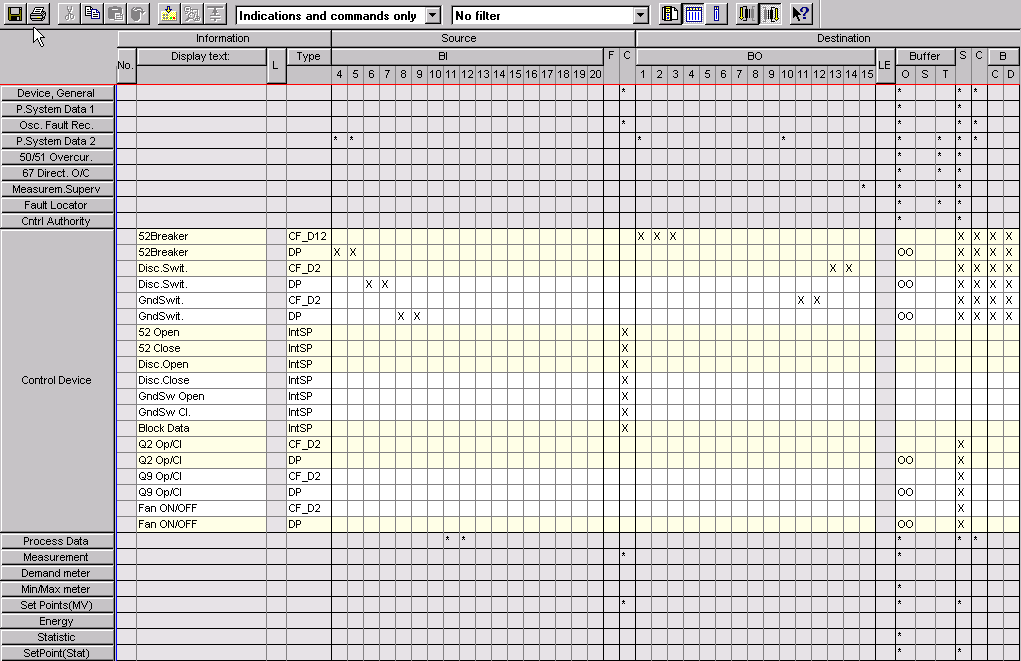Viewport: 1021px width, 661px height.
Task: Click the blue grid view toolbar icon
Action: tap(693, 14)
